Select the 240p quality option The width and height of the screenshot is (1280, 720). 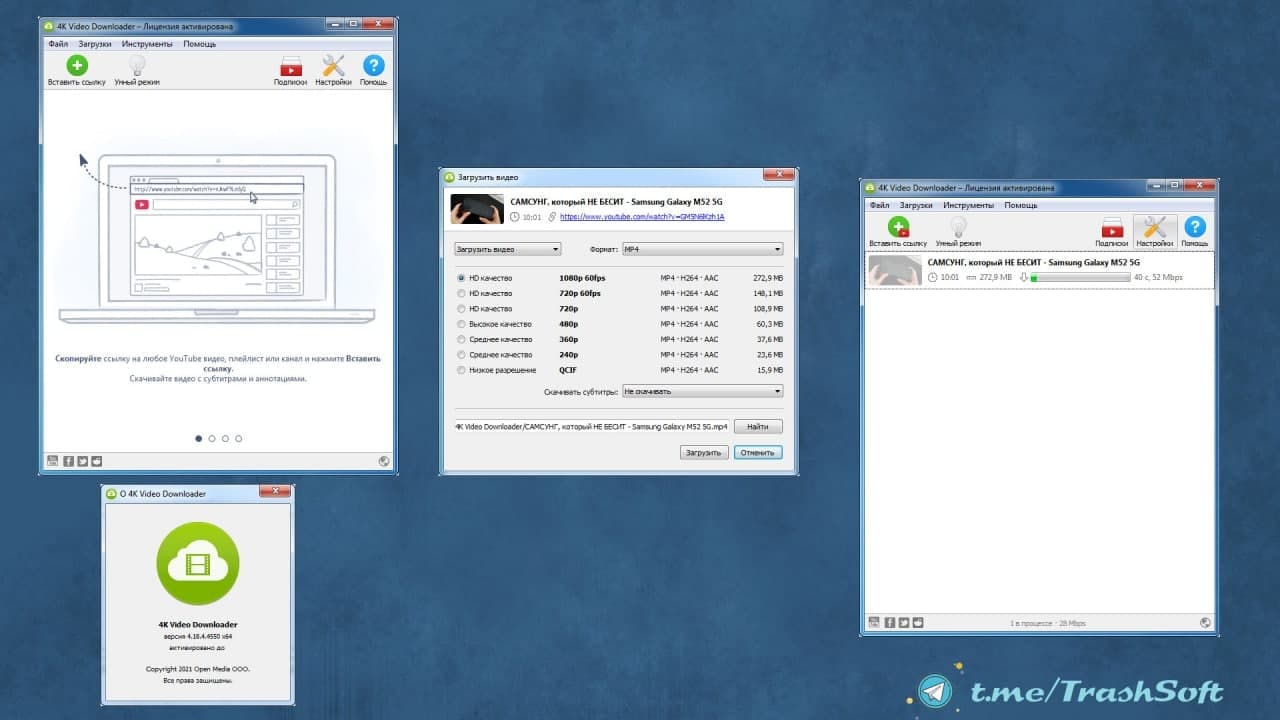point(461,355)
